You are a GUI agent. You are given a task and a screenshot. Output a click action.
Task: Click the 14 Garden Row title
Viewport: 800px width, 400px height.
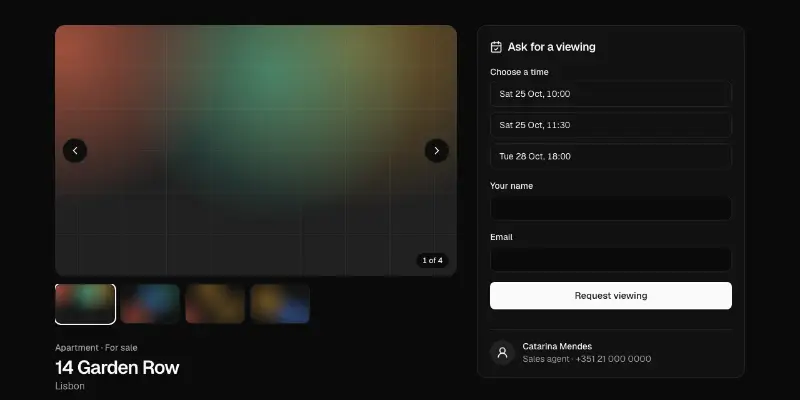(117, 367)
